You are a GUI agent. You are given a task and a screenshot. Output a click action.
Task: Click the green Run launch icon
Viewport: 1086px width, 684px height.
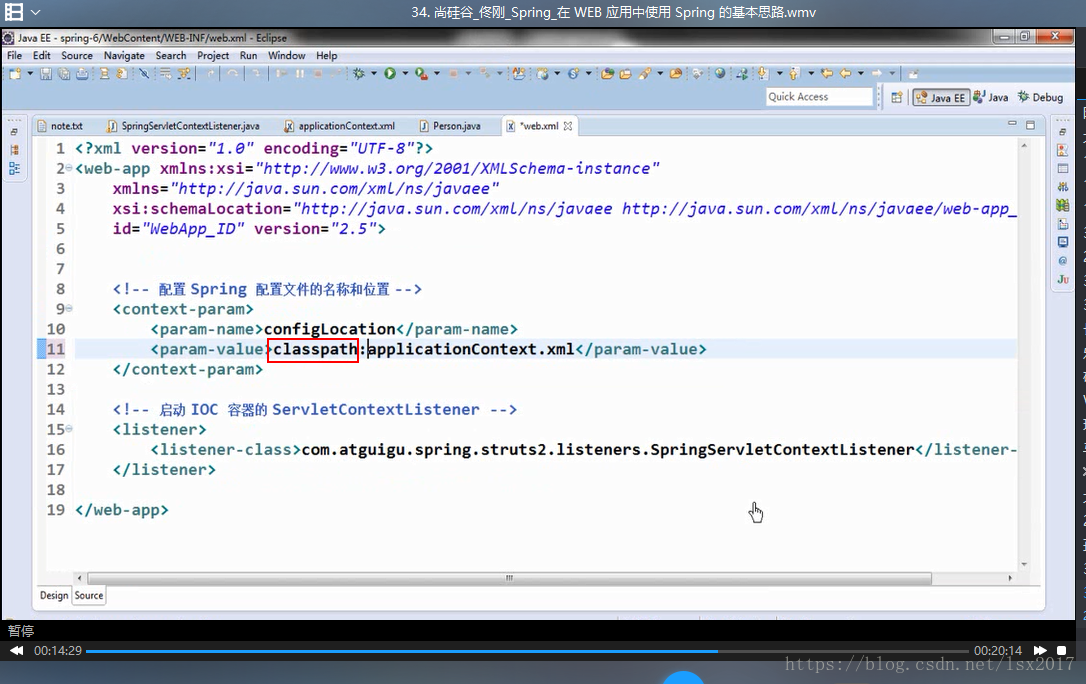tap(390, 73)
